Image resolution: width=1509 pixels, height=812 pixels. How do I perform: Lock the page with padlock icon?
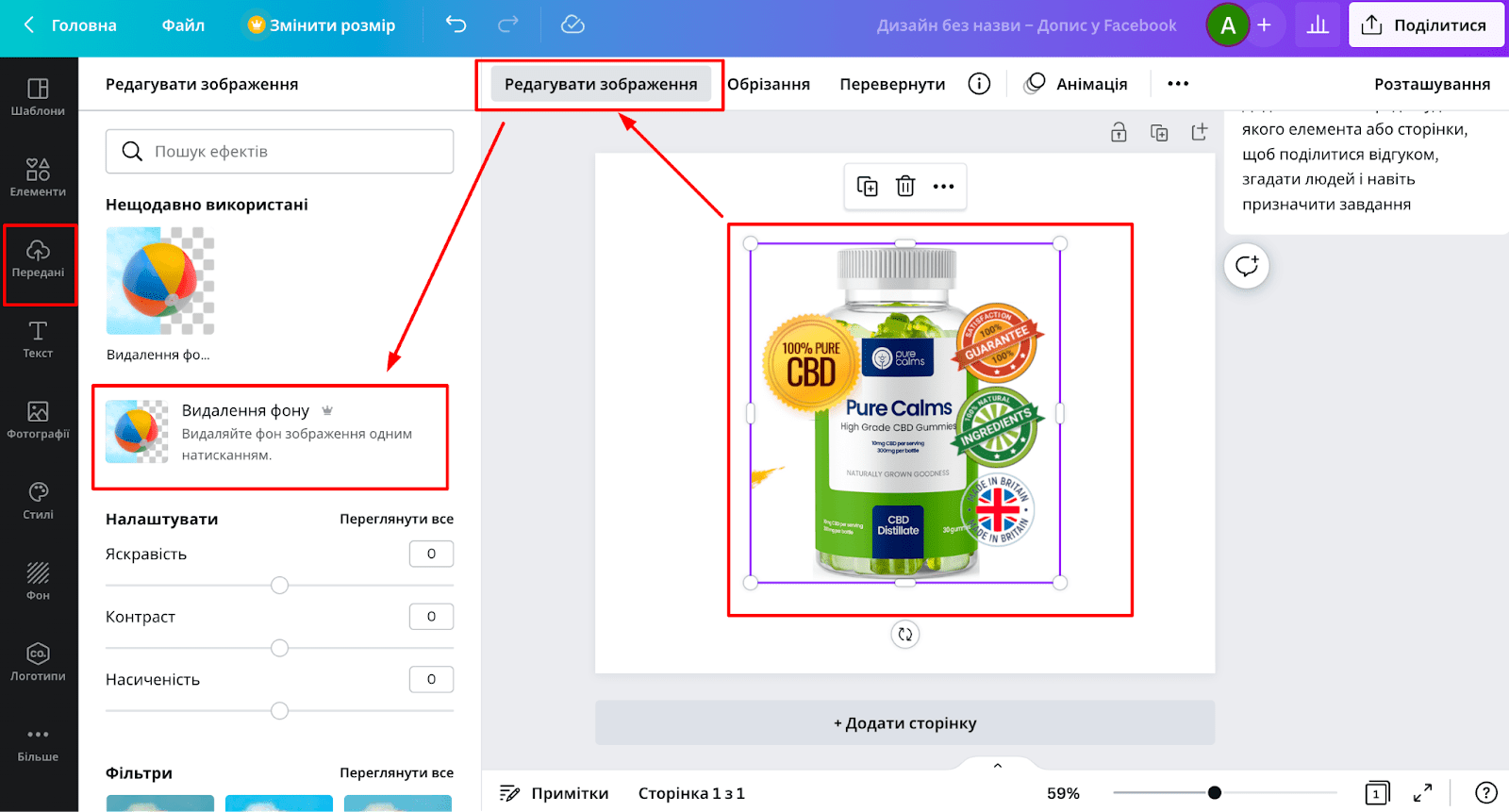tap(1119, 133)
